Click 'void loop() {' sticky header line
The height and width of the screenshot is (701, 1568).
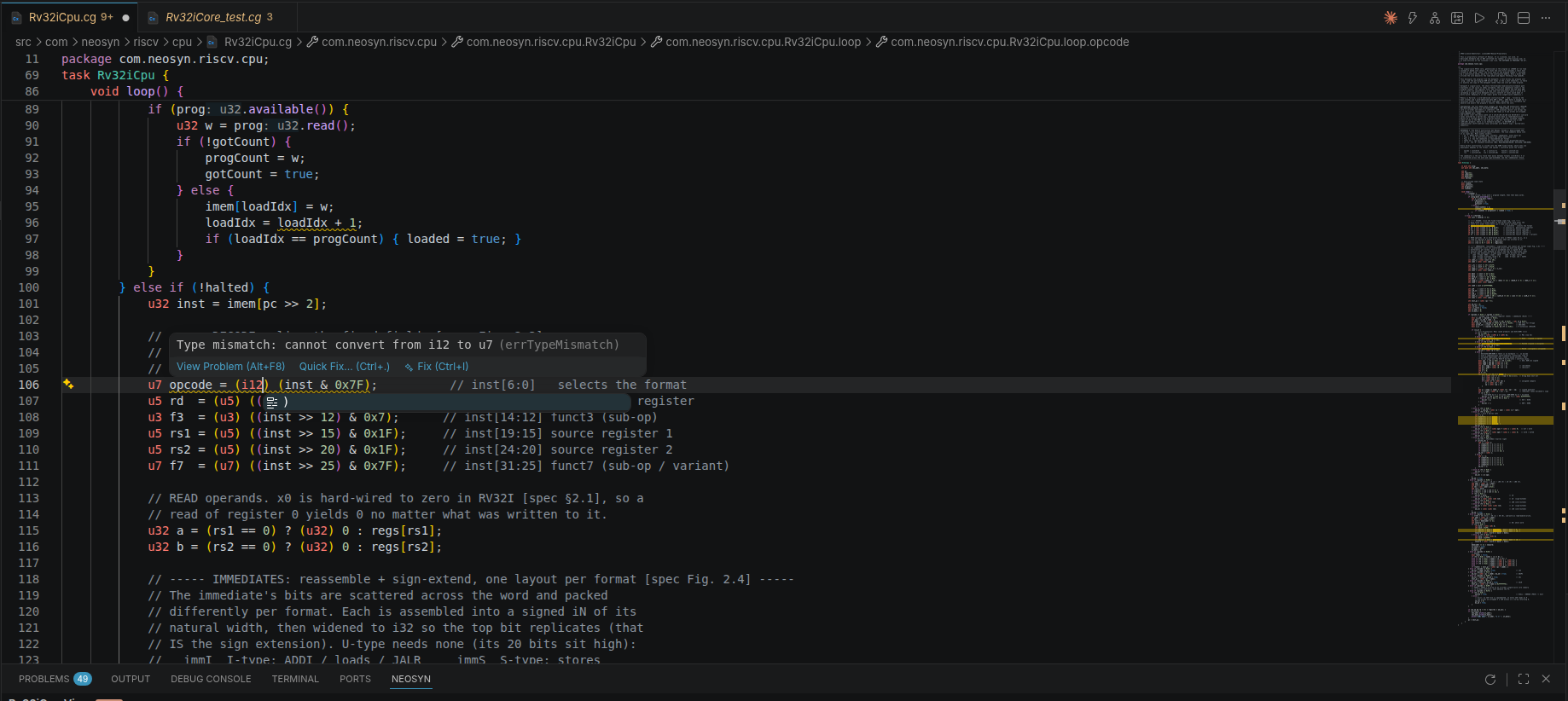tap(136, 91)
